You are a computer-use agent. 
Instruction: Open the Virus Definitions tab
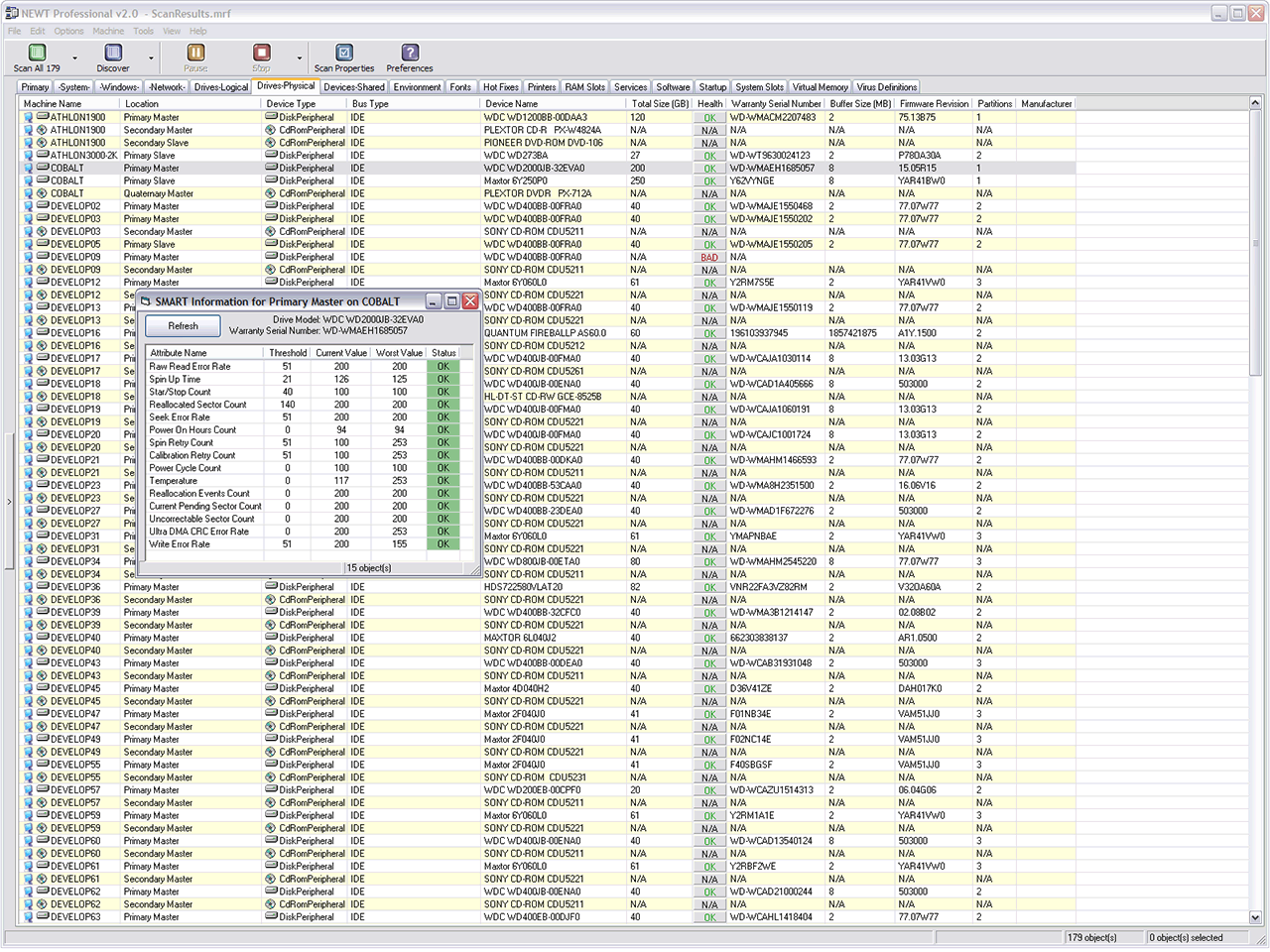887,87
